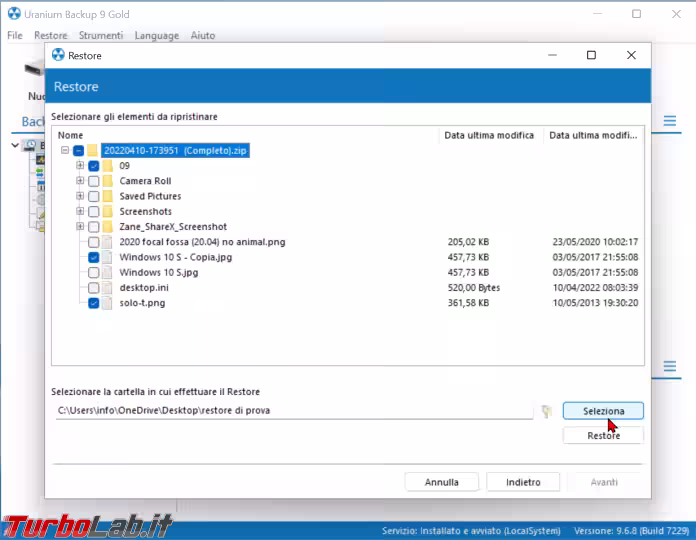This screenshot has height=540, width=696.
Task: Maximize the Restore dialog window
Action: tap(591, 55)
